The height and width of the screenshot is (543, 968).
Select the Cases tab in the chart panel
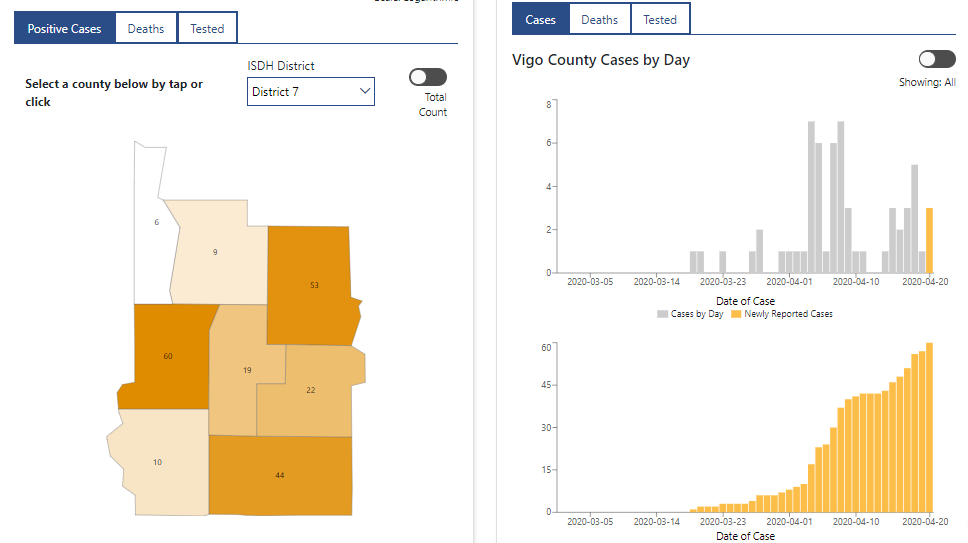[540, 19]
